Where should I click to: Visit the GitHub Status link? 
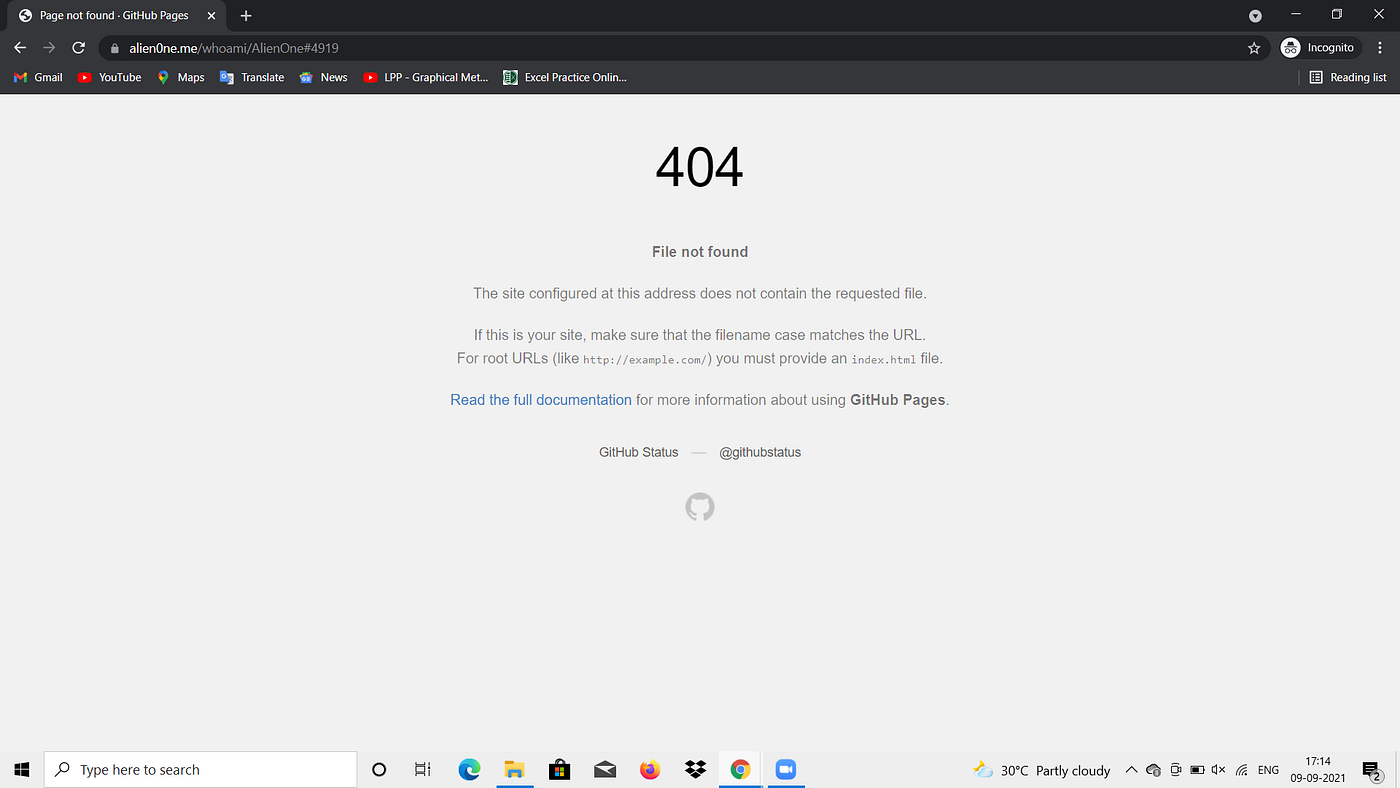click(x=638, y=452)
